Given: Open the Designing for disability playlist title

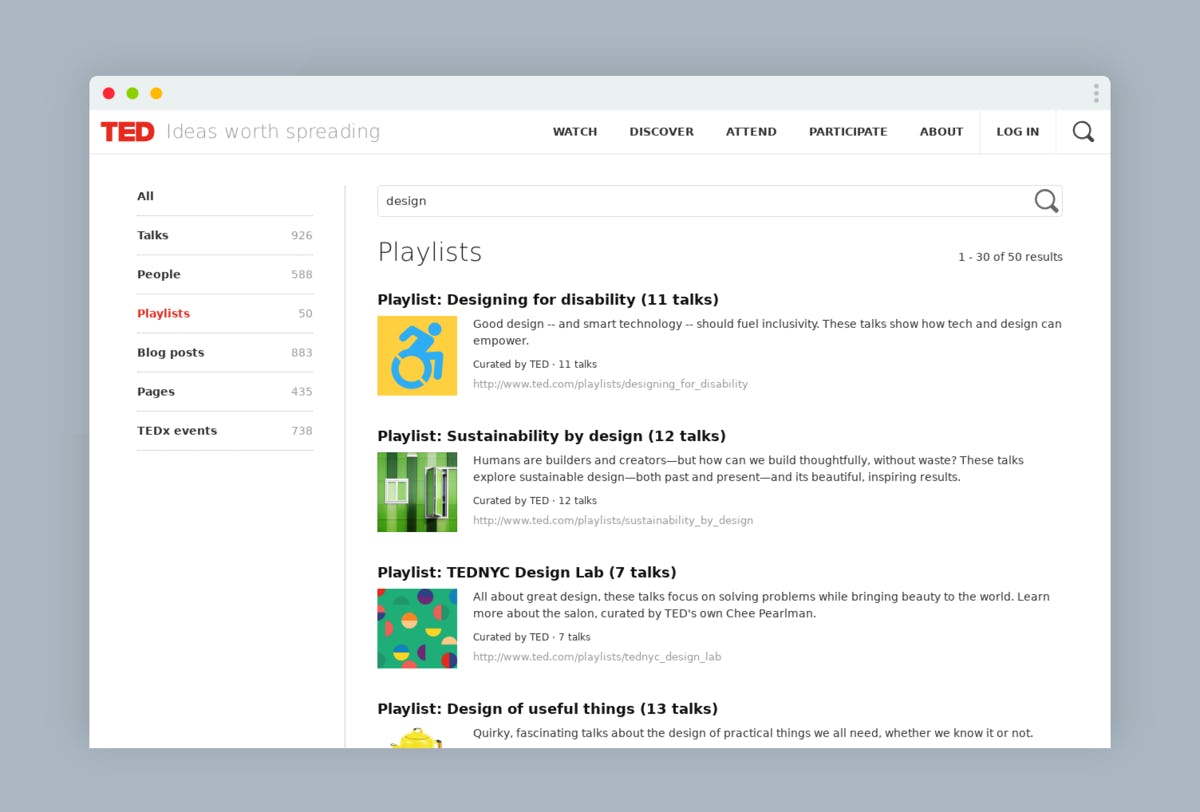Looking at the screenshot, I should tap(548, 300).
